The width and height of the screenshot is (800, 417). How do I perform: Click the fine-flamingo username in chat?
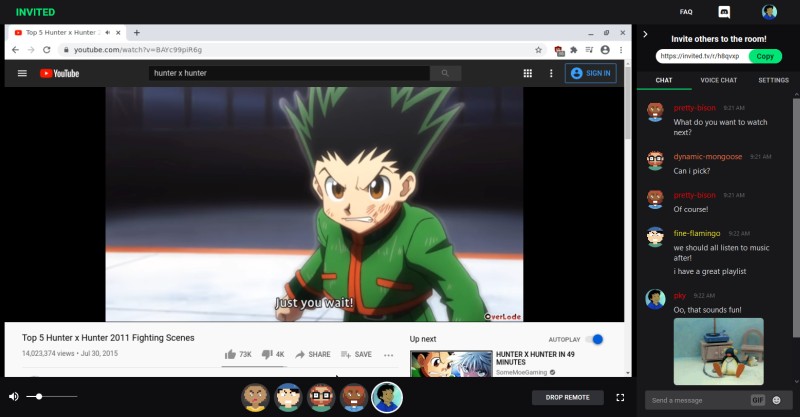pos(697,233)
